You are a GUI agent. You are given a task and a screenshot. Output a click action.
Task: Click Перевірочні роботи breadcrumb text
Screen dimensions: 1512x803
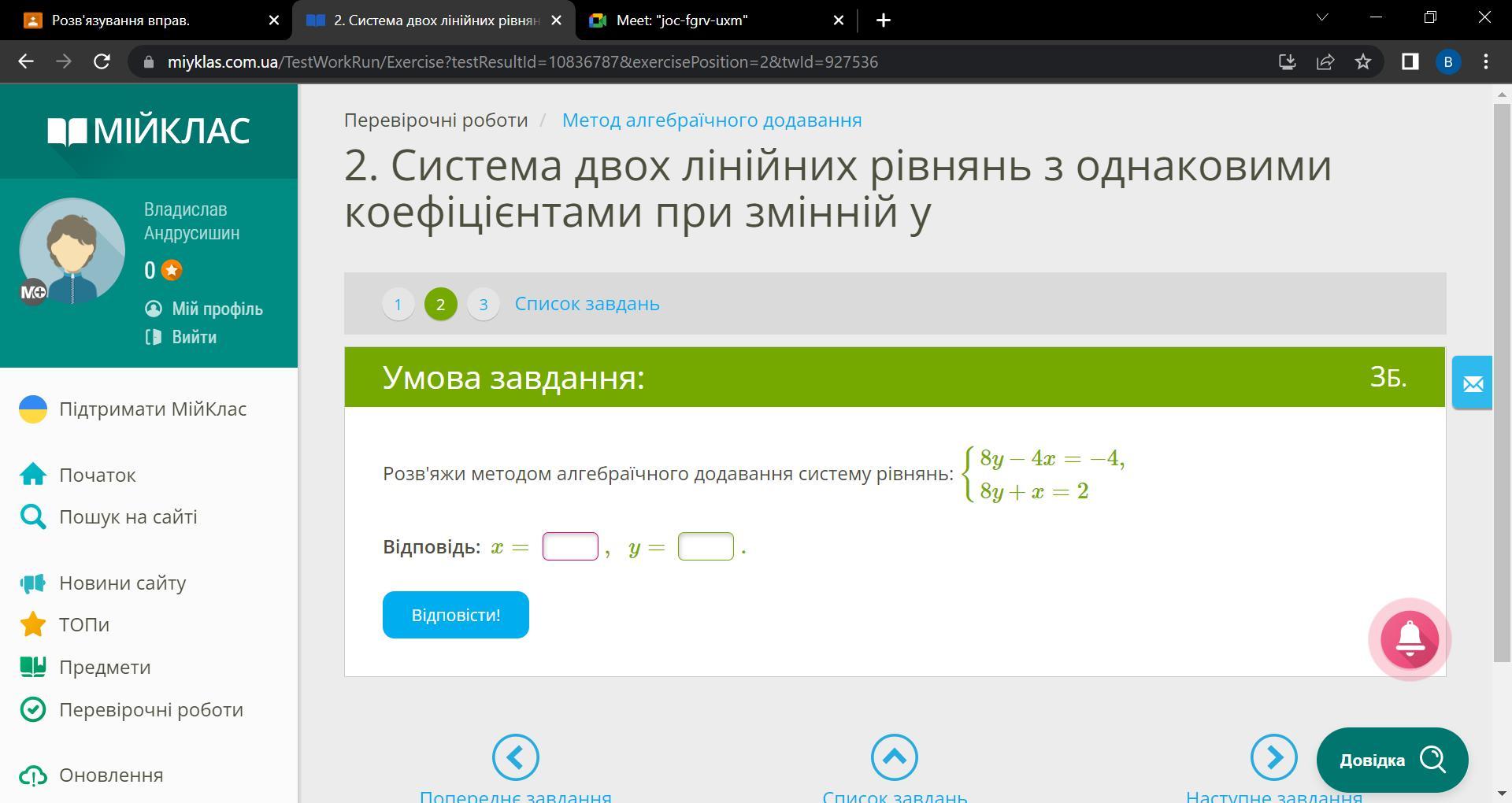(x=435, y=120)
